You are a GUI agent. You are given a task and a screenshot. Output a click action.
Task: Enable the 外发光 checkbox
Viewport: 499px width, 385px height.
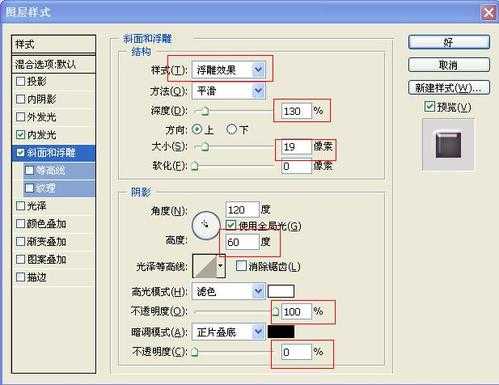[x=21, y=117]
